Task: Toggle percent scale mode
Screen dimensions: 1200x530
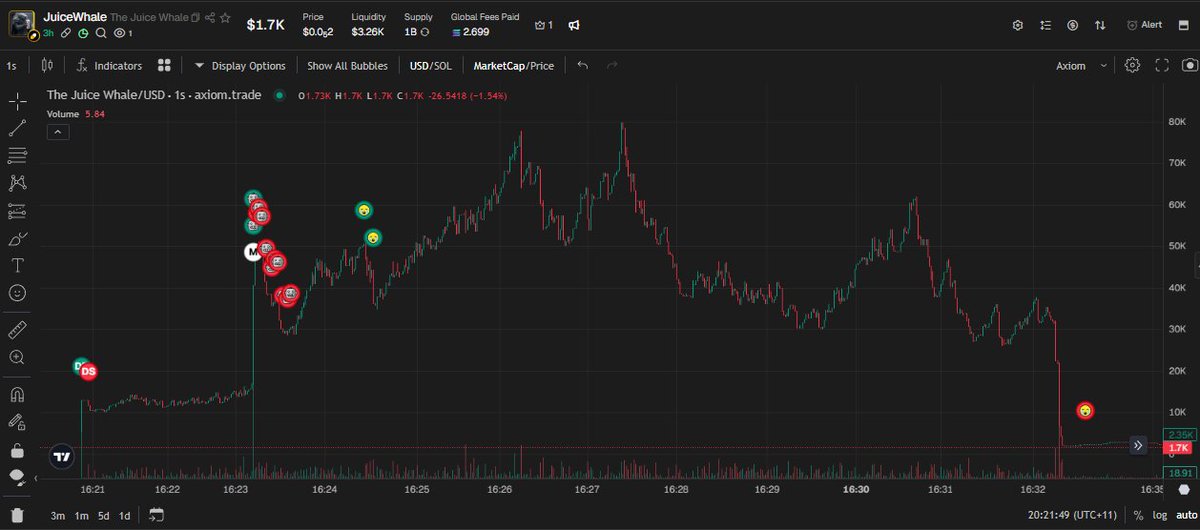Action: click(x=1138, y=516)
